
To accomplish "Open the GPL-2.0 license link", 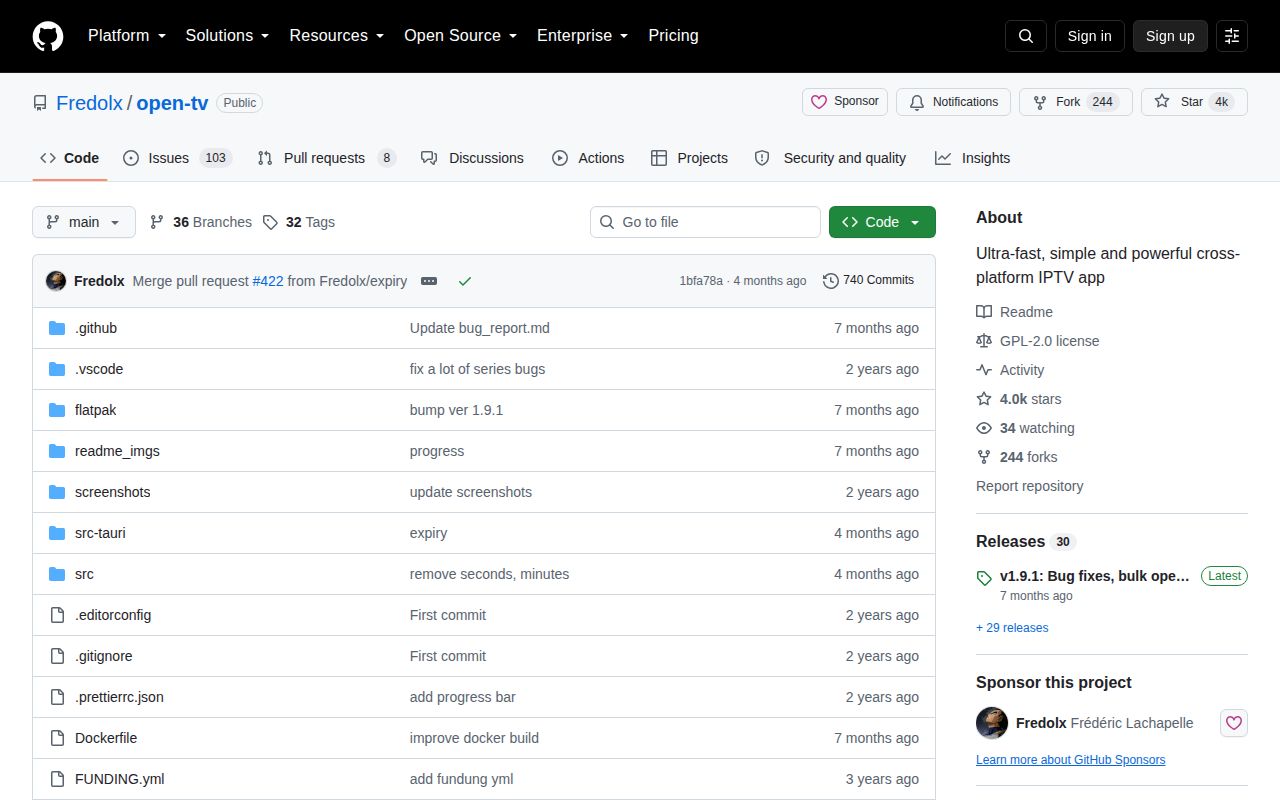I will click(1038, 341).
